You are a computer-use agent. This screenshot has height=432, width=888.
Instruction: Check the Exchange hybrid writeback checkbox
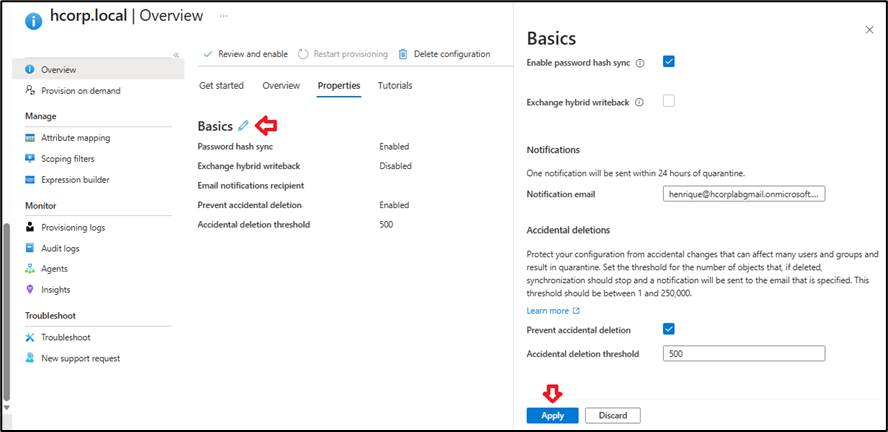pyautogui.click(x=669, y=101)
